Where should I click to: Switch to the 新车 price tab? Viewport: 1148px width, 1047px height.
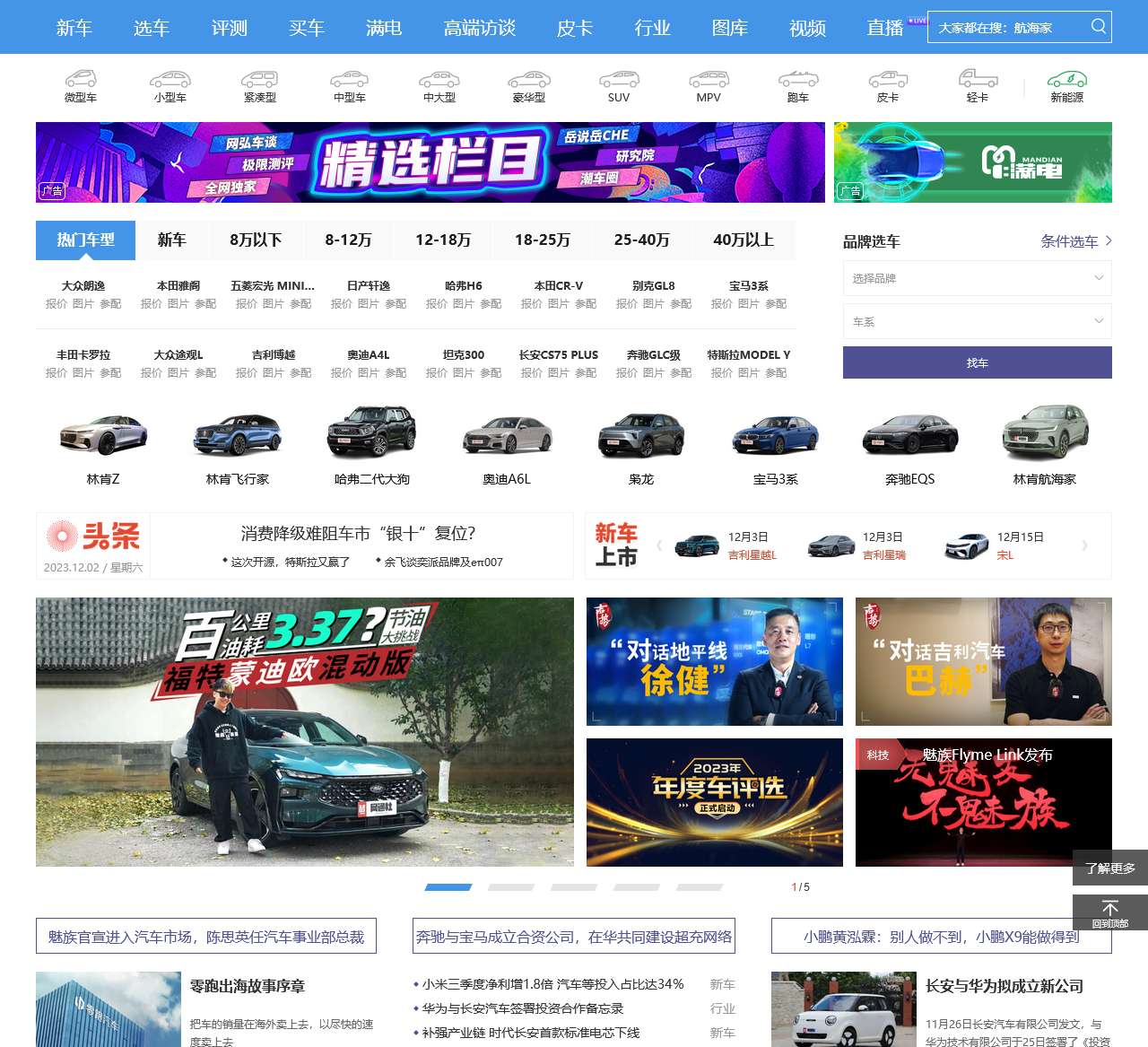tap(171, 240)
